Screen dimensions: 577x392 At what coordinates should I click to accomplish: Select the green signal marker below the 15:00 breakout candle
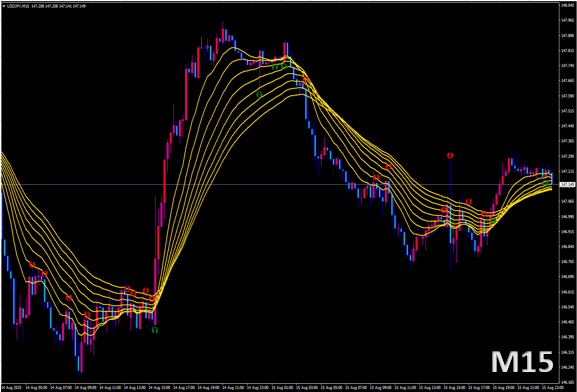(155, 330)
